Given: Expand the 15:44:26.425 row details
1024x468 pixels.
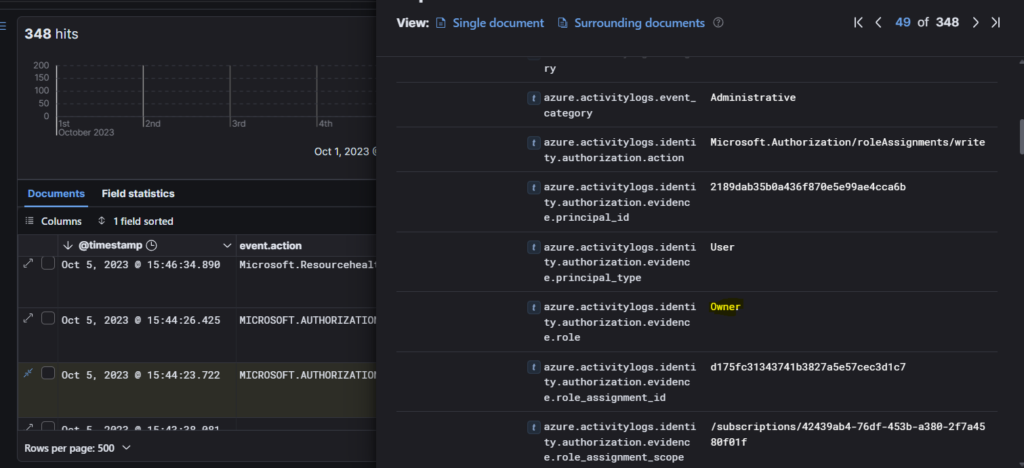Looking at the screenshot, I should pos(29,319).
